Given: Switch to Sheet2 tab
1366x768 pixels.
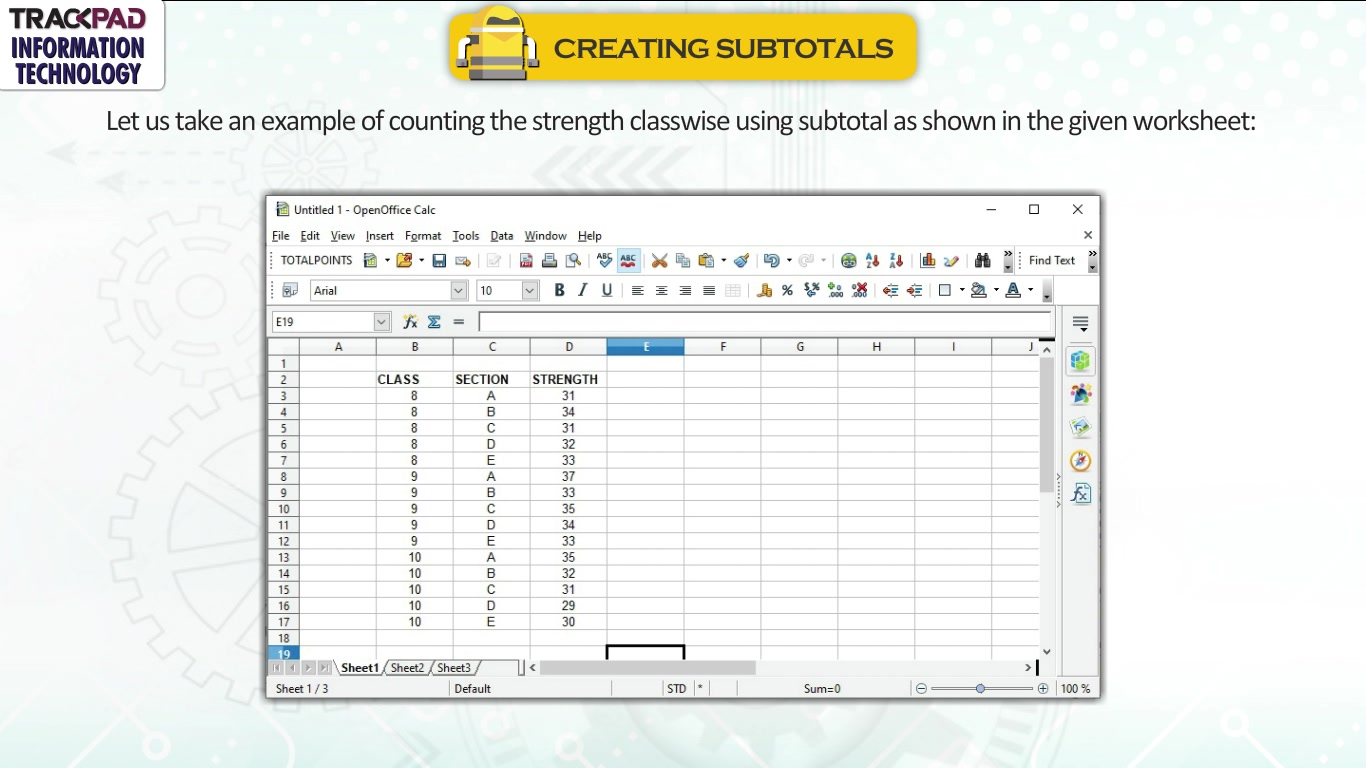Looking at the screenshot, I should click(x=407, y=668).
